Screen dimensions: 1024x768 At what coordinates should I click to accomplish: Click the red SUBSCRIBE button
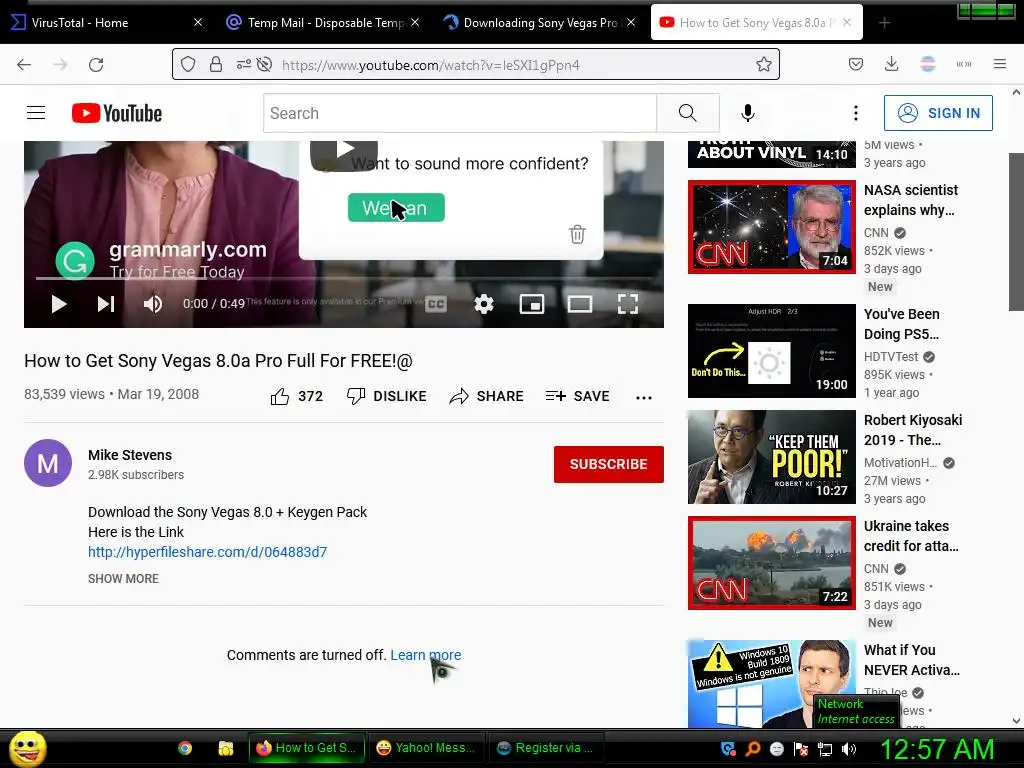(609, 464)
